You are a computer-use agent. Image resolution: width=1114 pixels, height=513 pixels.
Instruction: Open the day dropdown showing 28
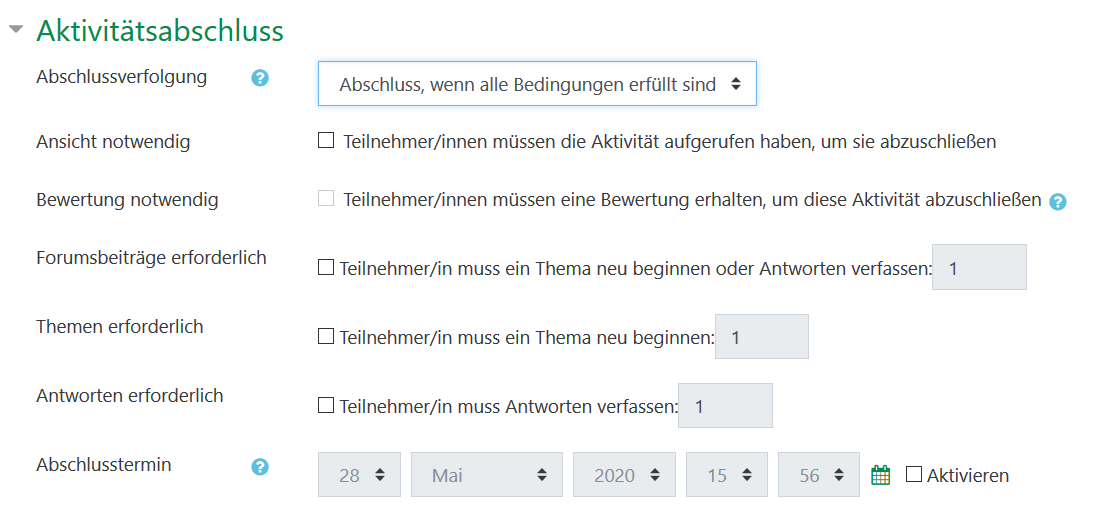pos(359,475)
